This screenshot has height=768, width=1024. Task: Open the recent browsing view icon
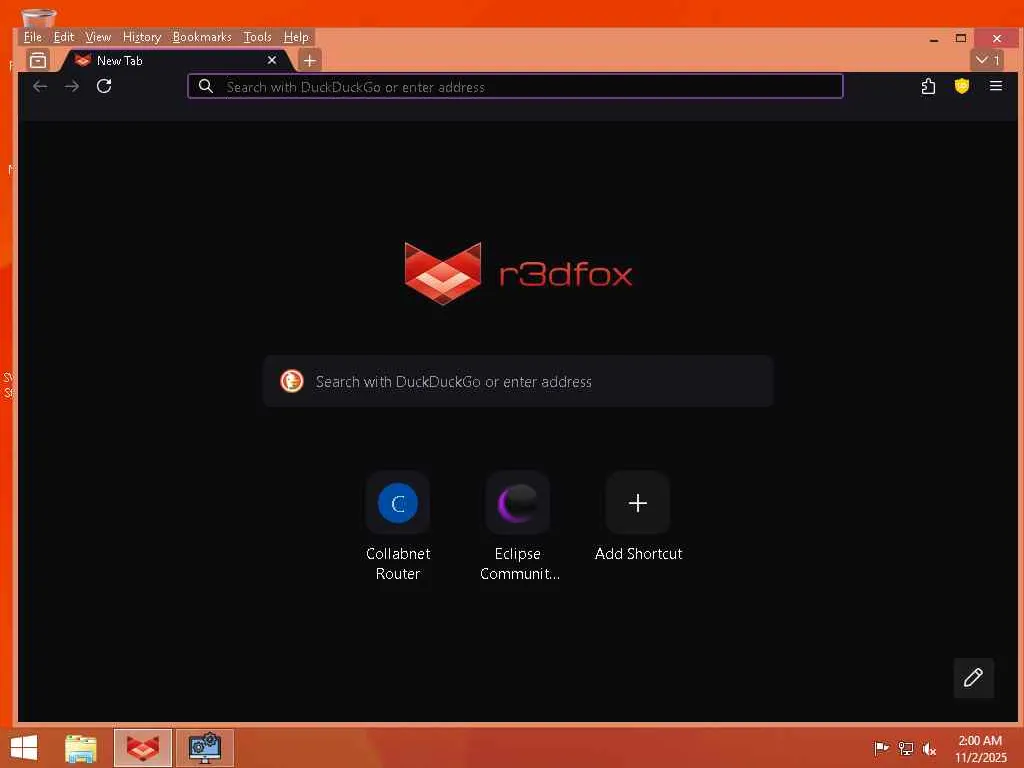coord(38,60)
